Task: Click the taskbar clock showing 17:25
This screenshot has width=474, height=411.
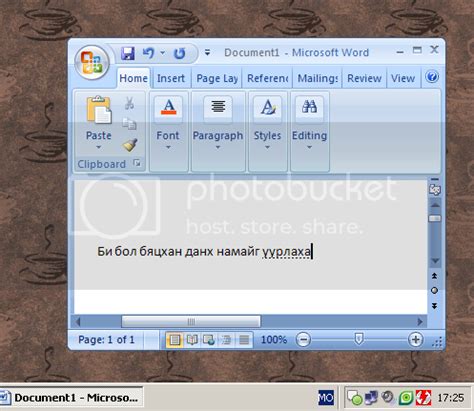Action: [450, 398]
